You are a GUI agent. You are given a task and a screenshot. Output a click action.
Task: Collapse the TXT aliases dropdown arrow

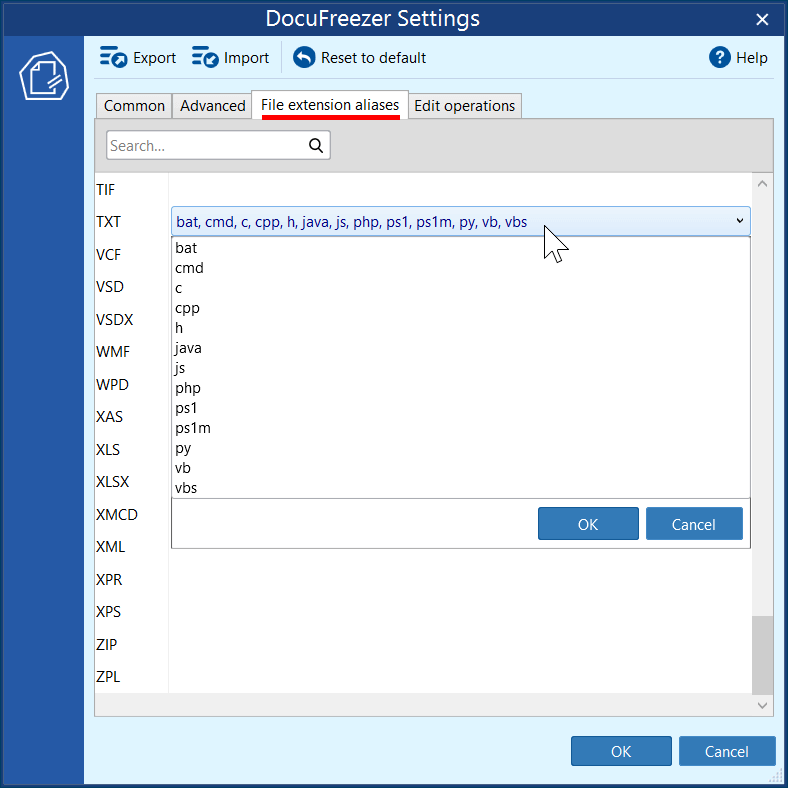pos(739,221)
